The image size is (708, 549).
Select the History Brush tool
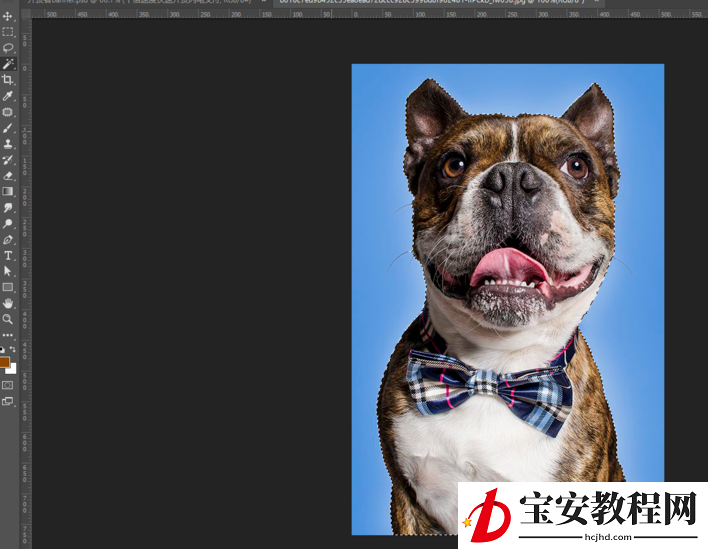pyautogui.click(x=8, y=159)
